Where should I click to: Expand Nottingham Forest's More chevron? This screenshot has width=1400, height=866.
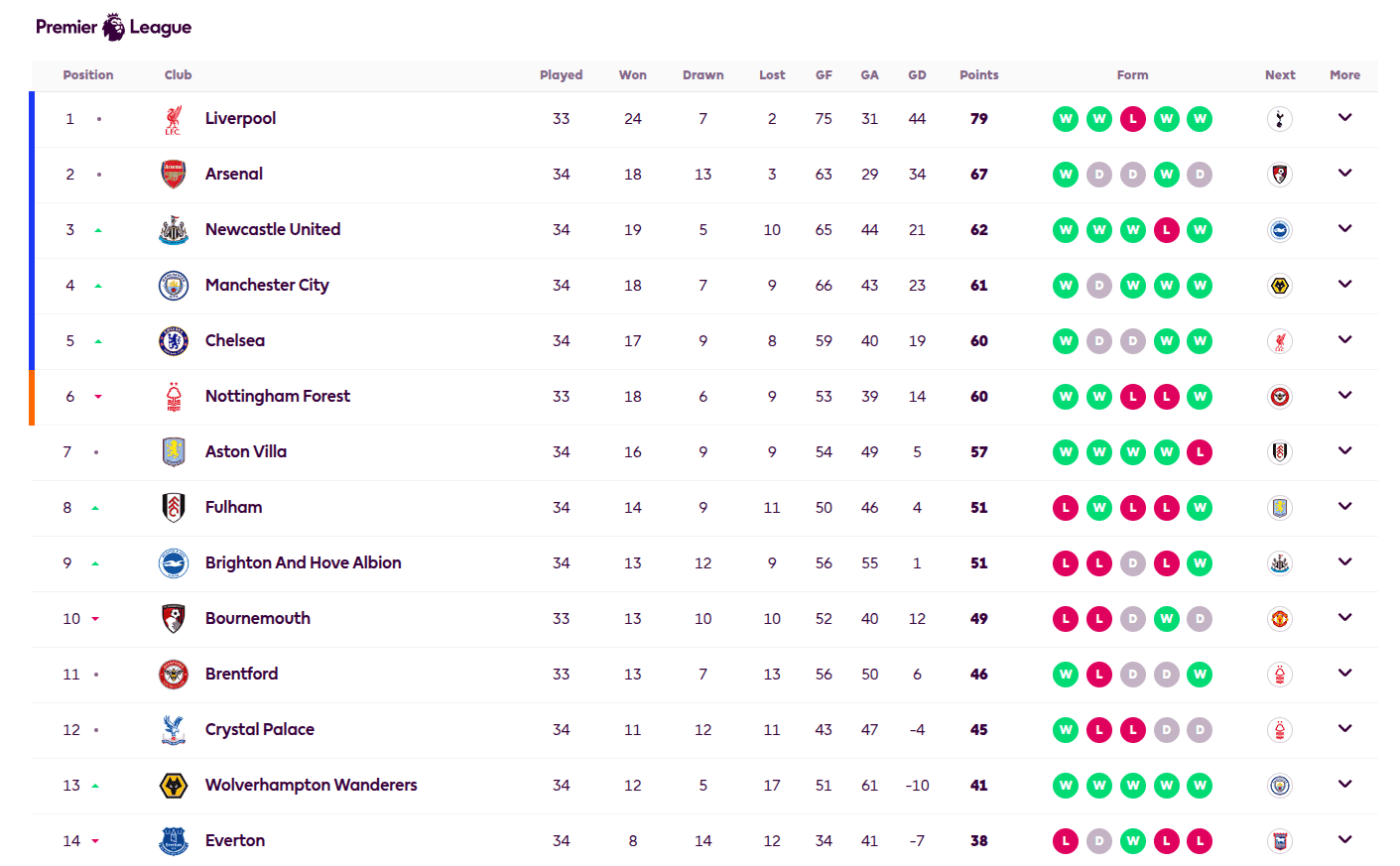(x=1345, y=395)
